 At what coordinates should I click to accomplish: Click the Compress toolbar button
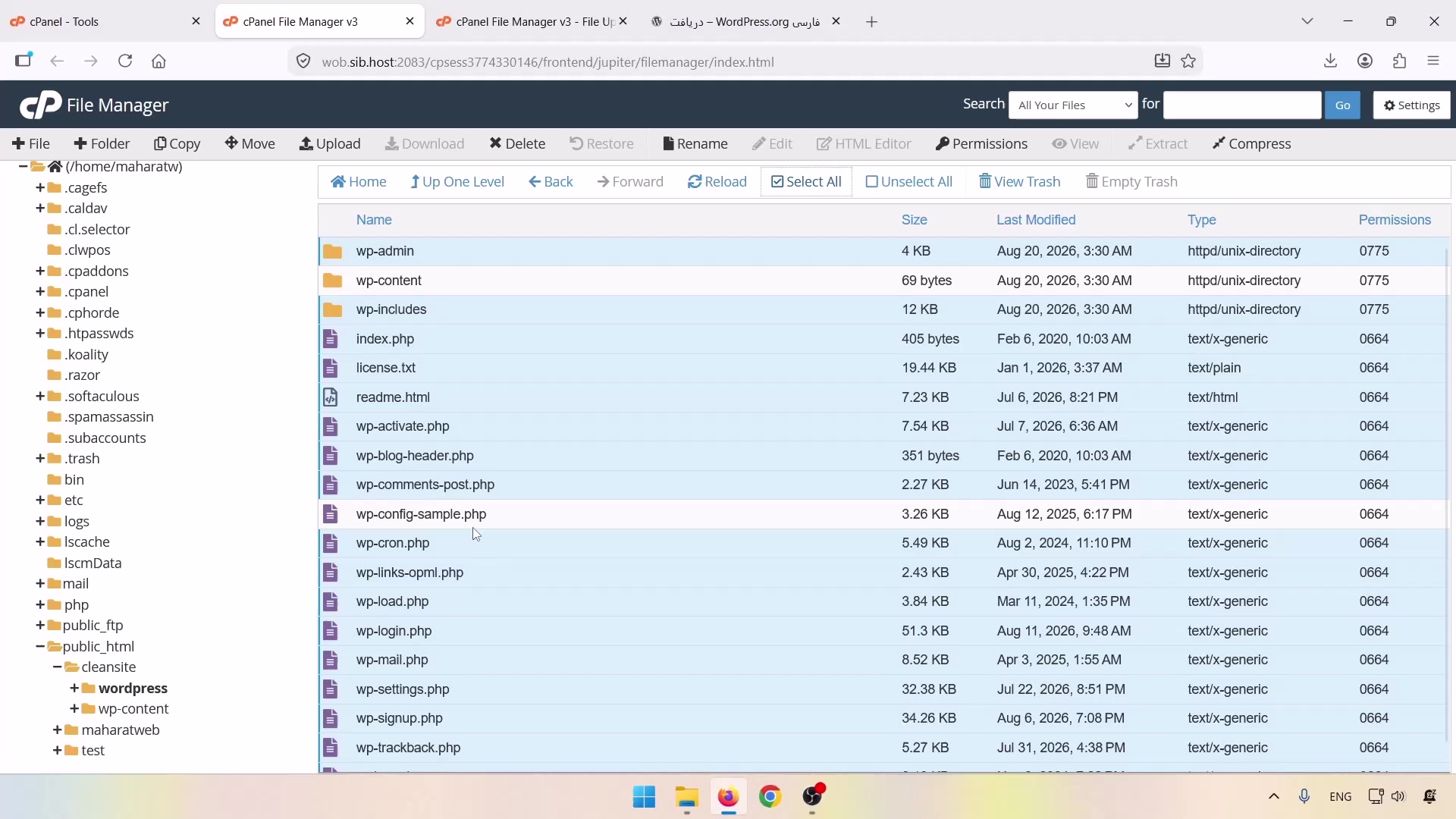pos(1252,144)
